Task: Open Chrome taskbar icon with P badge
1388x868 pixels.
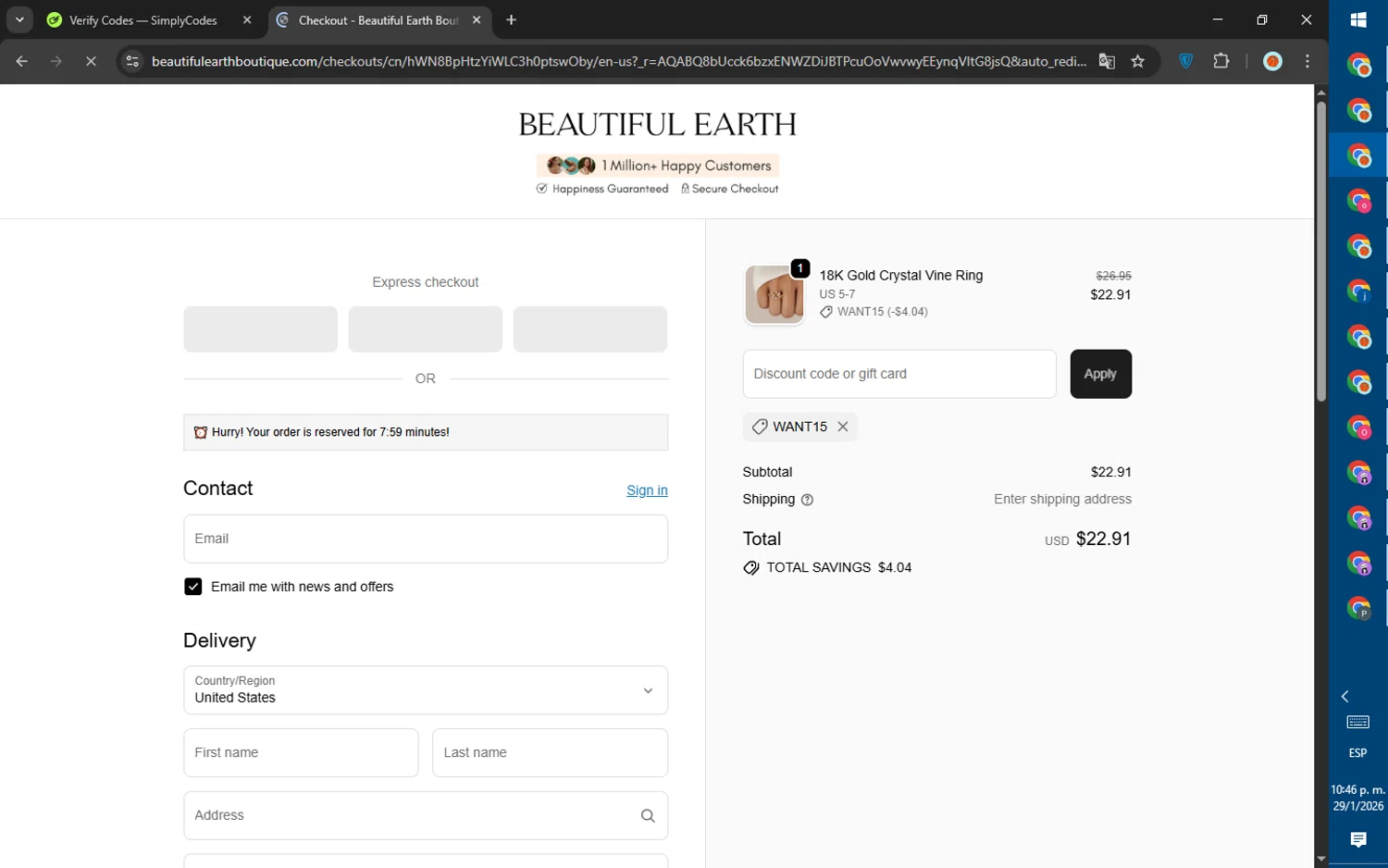Action: 1358,609
